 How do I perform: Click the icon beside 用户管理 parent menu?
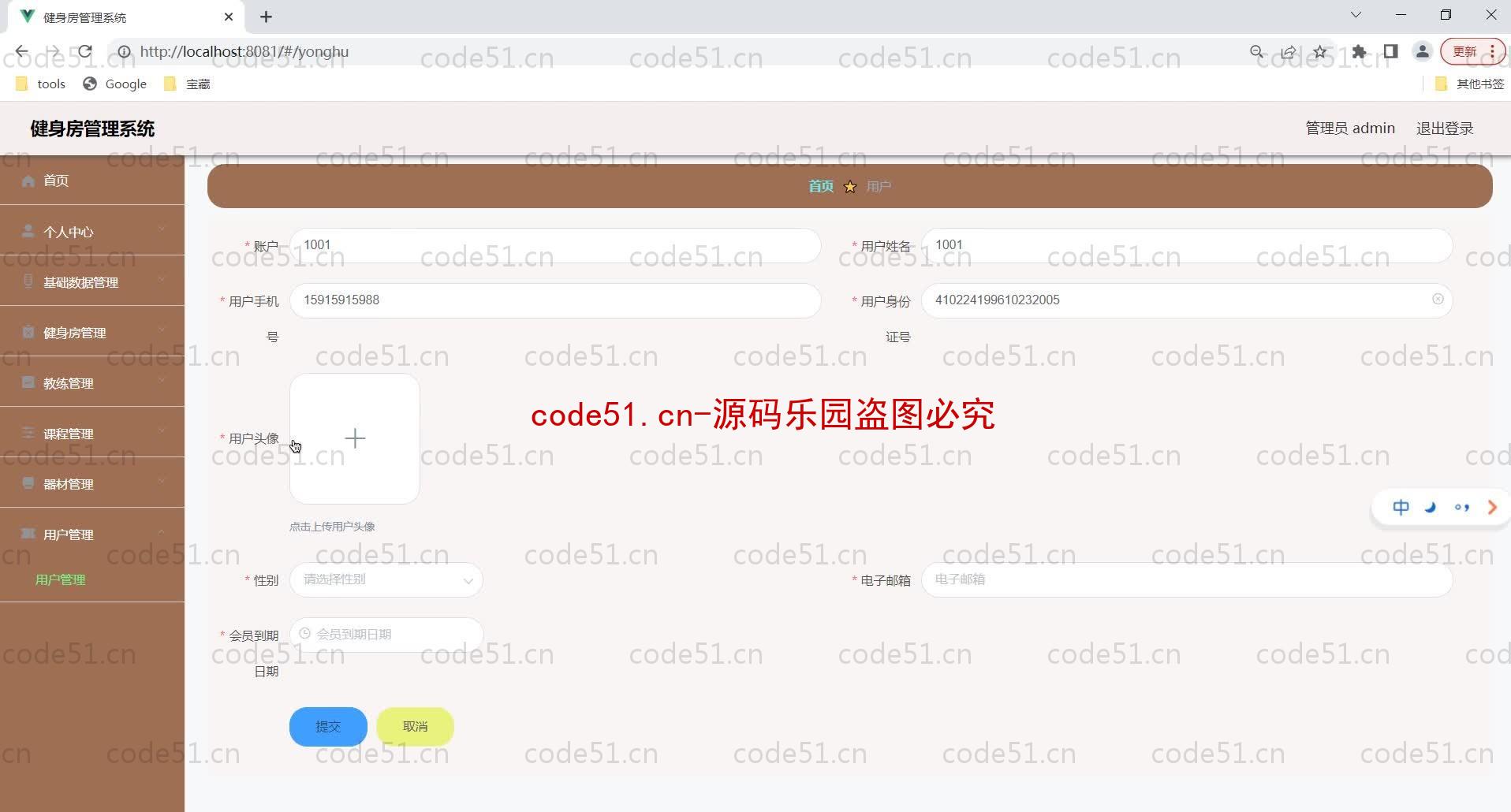pos(28,534)
